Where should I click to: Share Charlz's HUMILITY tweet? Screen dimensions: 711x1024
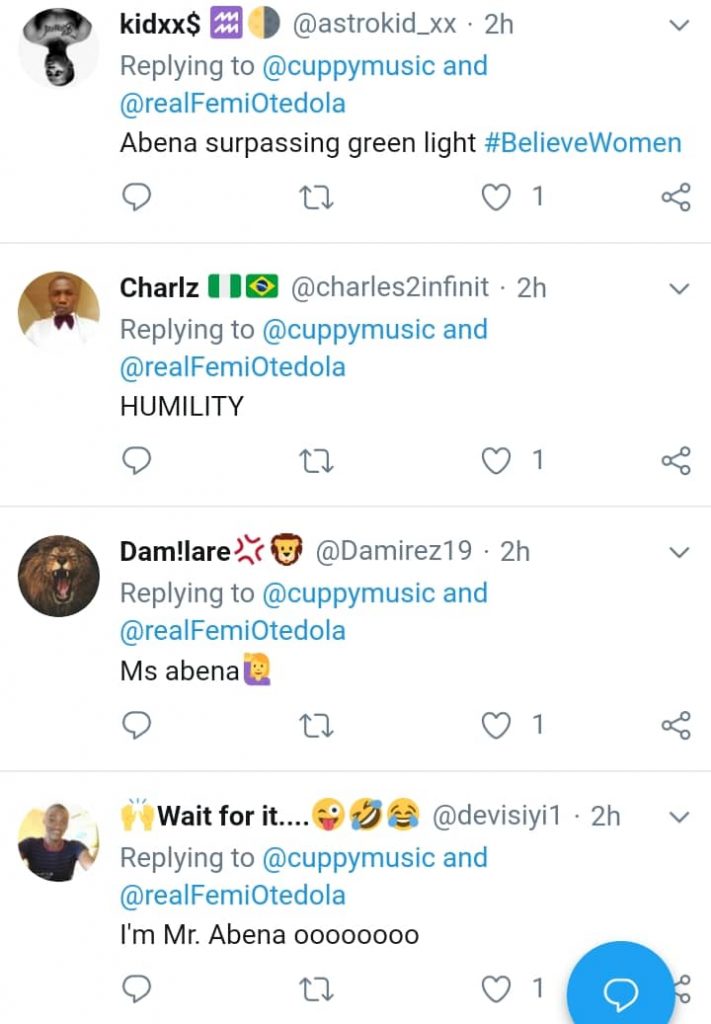(676, 460)
